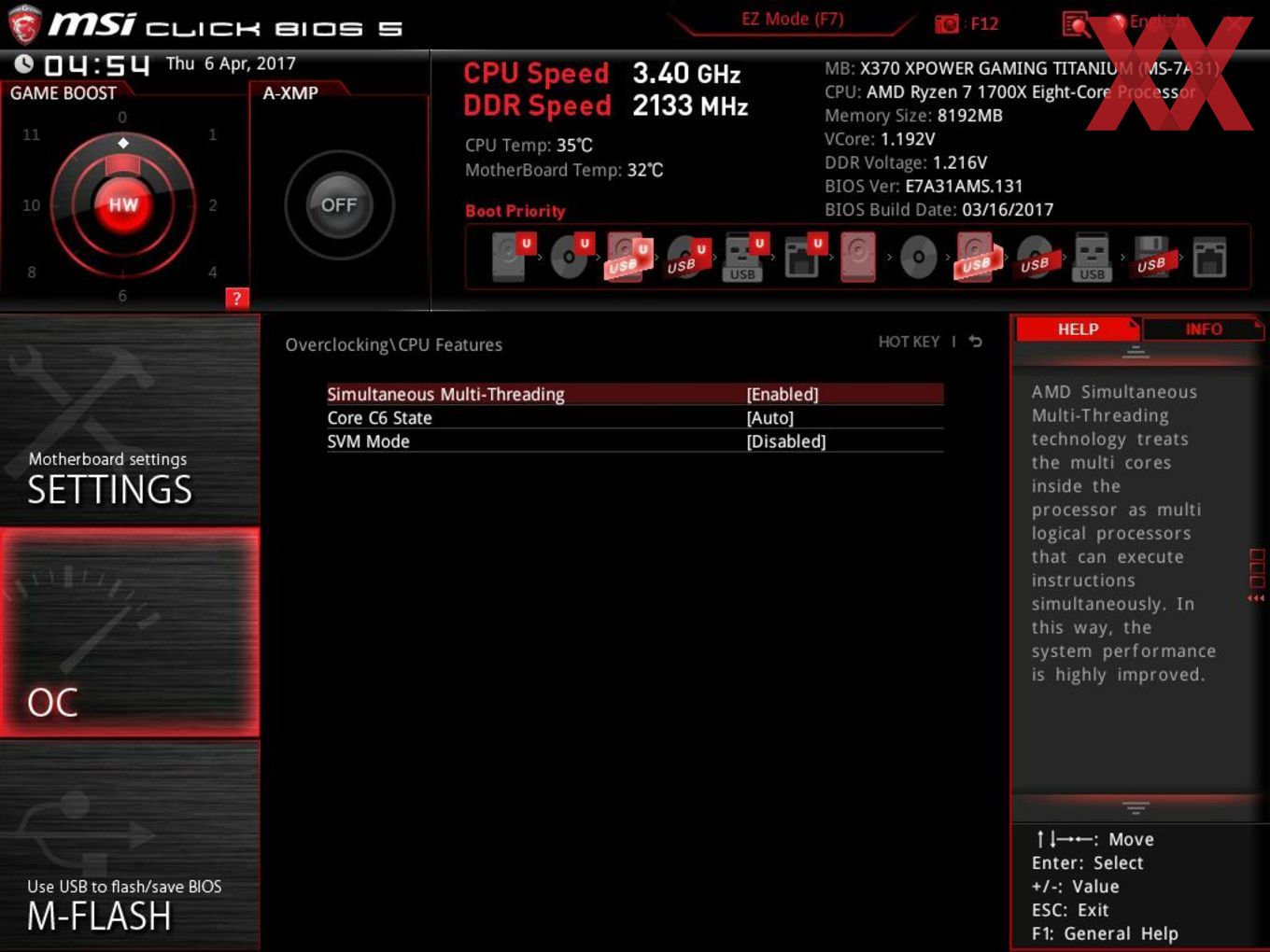The width and height of the screenshot is (1270, 952).
Task: Open SVM Mode [Disabled] value
Action: [x=786, y=441]
